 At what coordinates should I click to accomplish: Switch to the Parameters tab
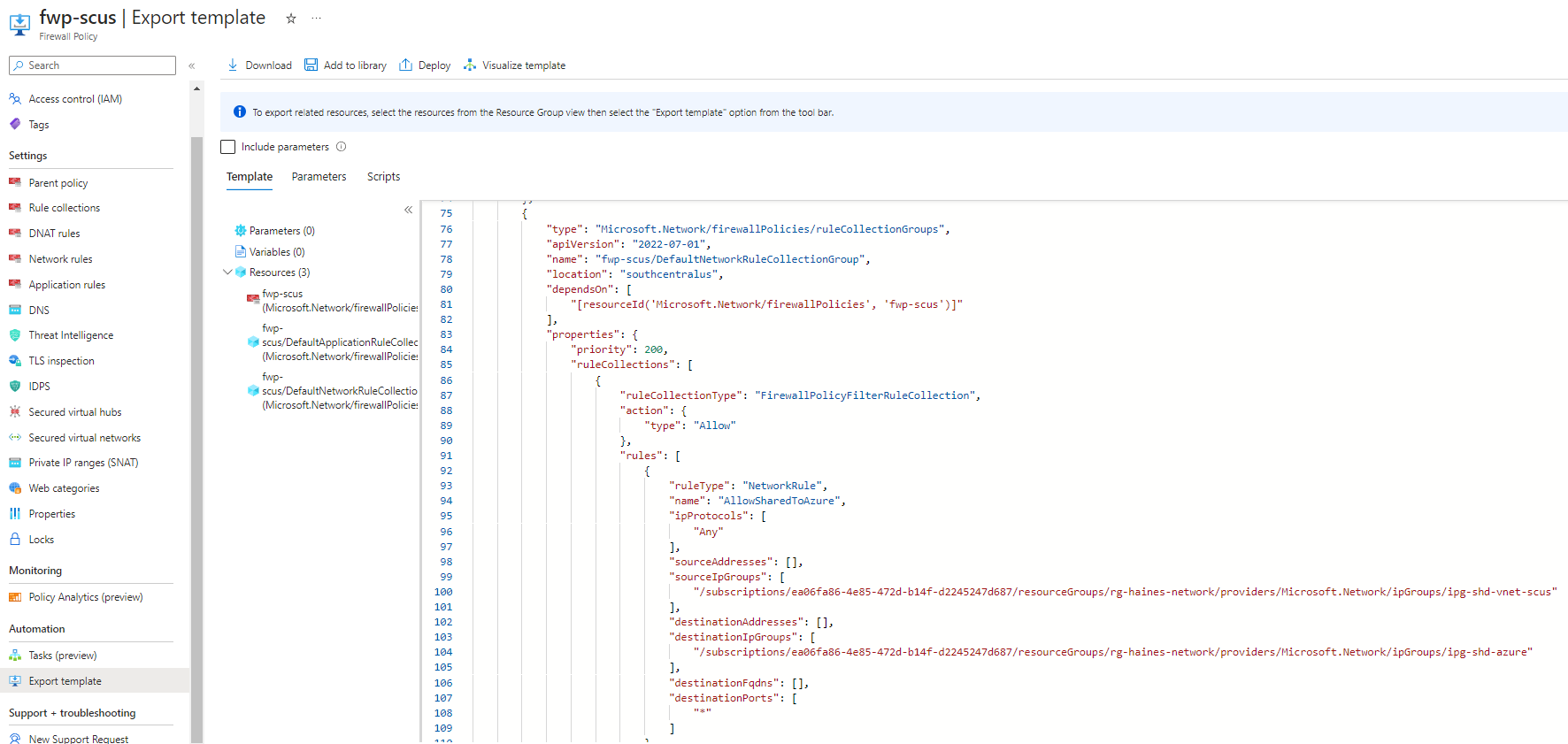pyautogui.click(x=319, y=177)
